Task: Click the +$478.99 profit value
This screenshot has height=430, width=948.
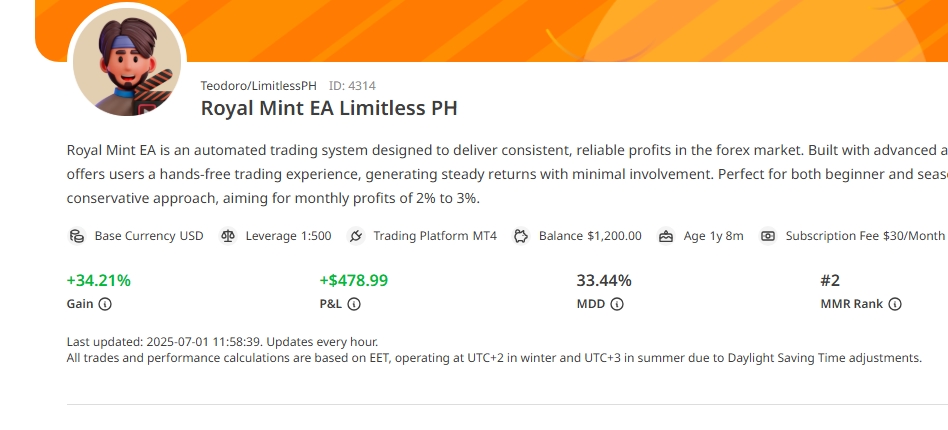Action: click(x=354, y=281)
